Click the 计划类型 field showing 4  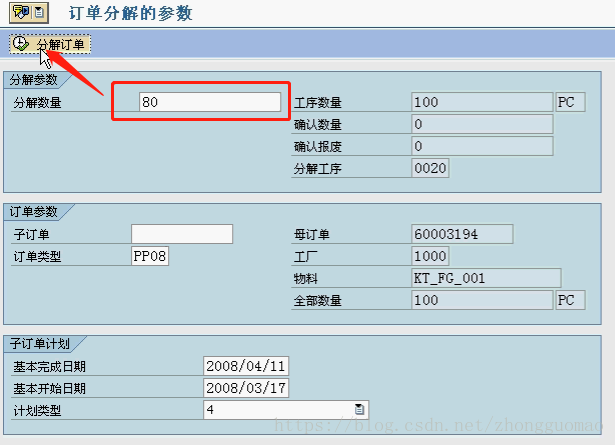pyautogui.click(x=286, y=410)
